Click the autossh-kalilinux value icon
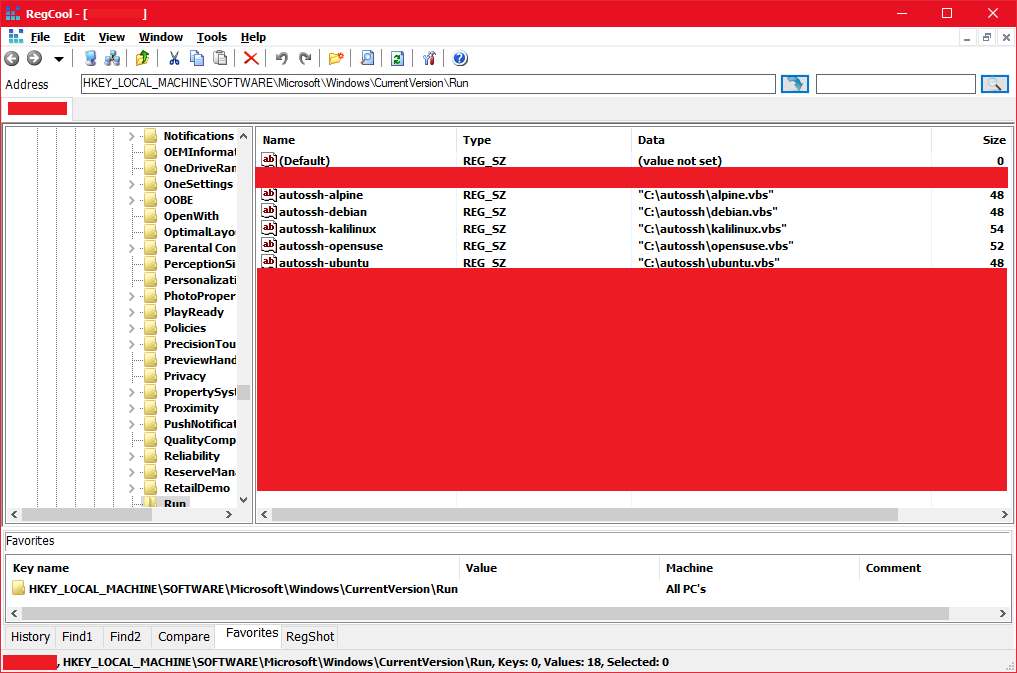The image size is (1017, 673). (x=269, y=228)
